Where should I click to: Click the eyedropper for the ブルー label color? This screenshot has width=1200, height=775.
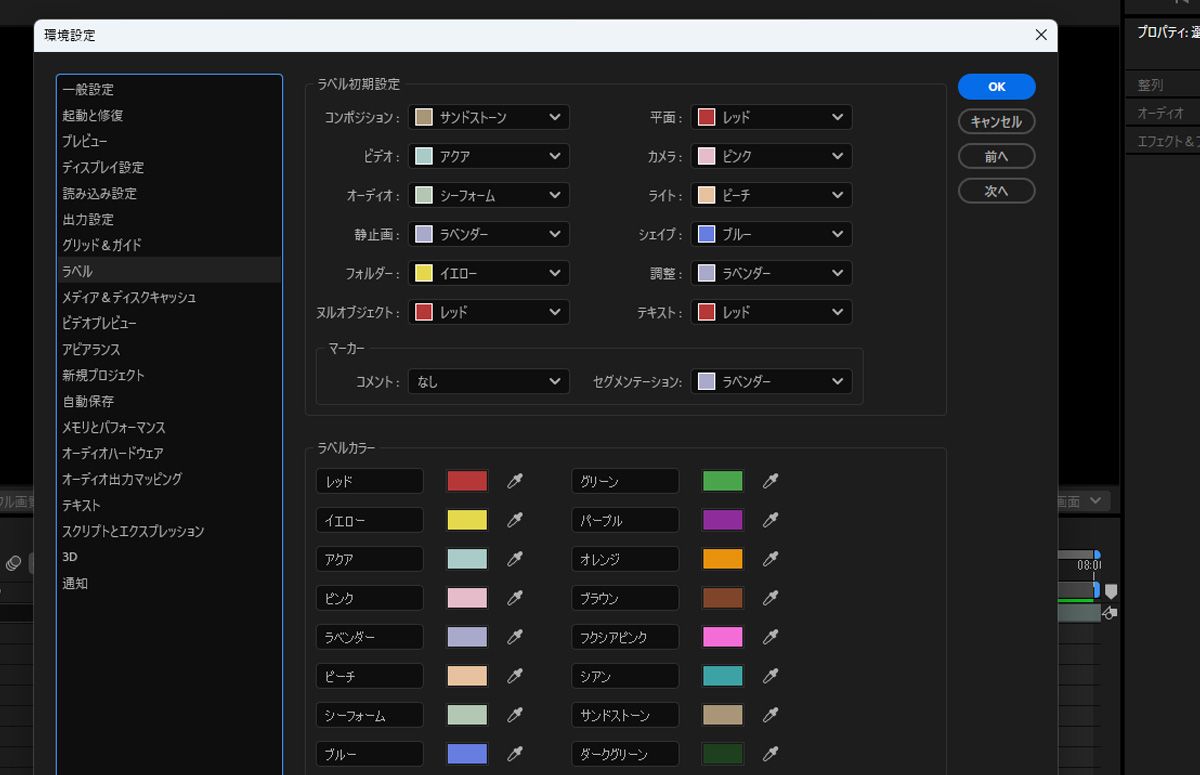(x=515, y=754)
